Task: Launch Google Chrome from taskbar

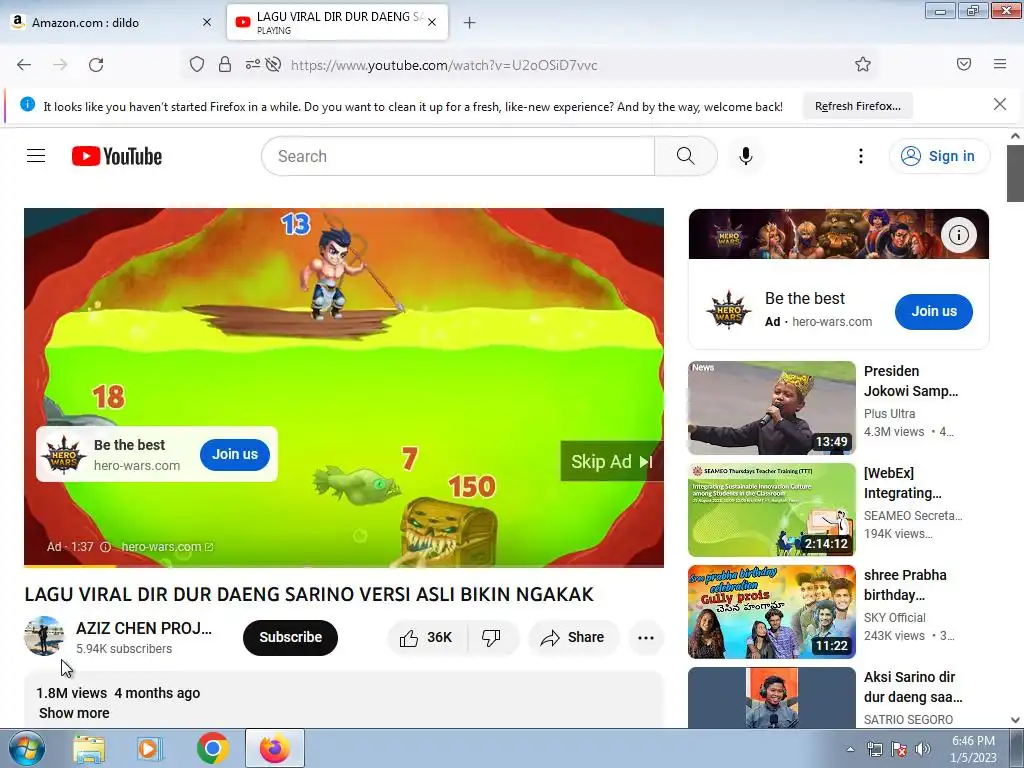Action: click(x=212, y=748)
